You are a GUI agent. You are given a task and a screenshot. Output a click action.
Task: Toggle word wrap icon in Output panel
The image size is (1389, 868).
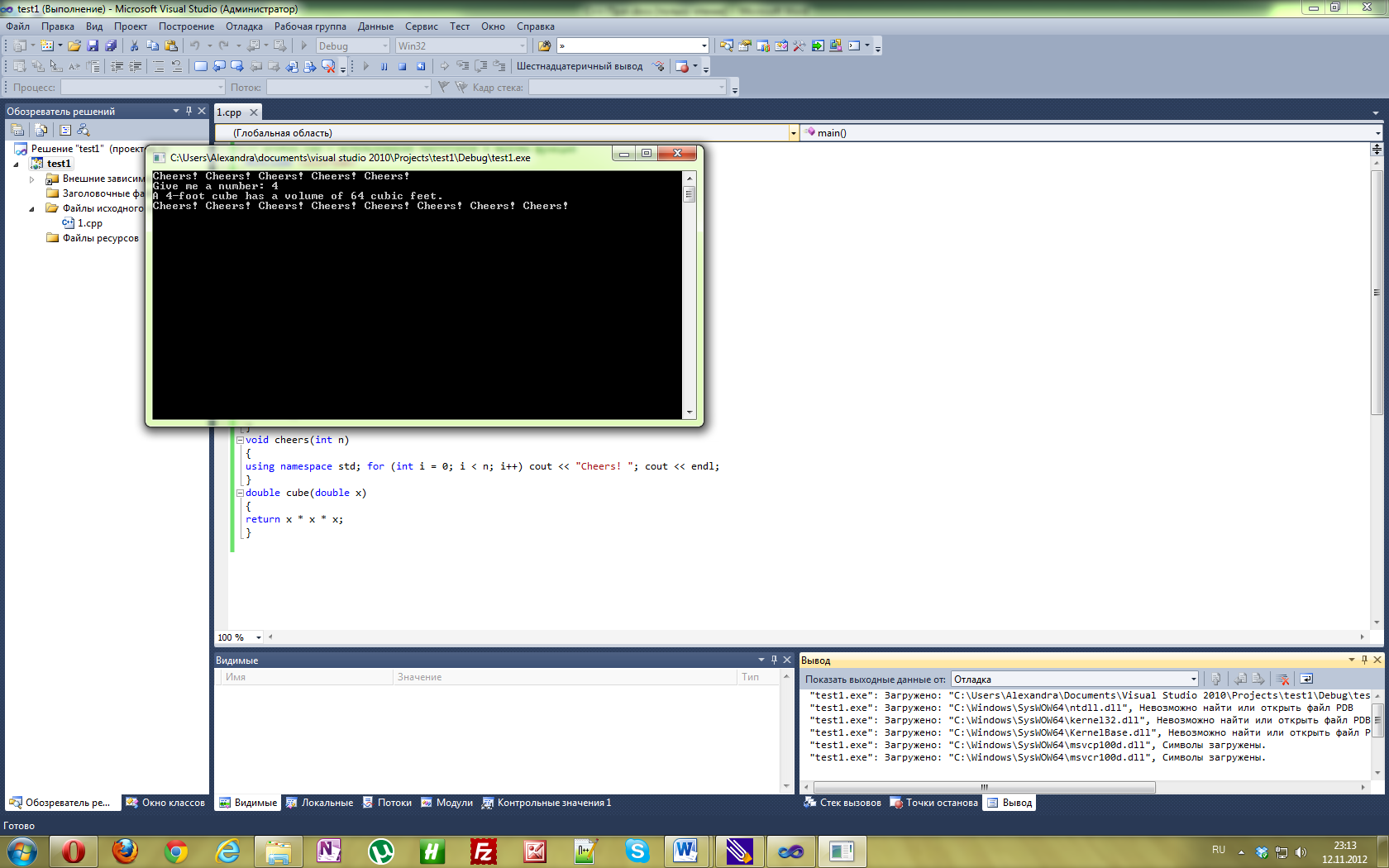click(1306, 679)
